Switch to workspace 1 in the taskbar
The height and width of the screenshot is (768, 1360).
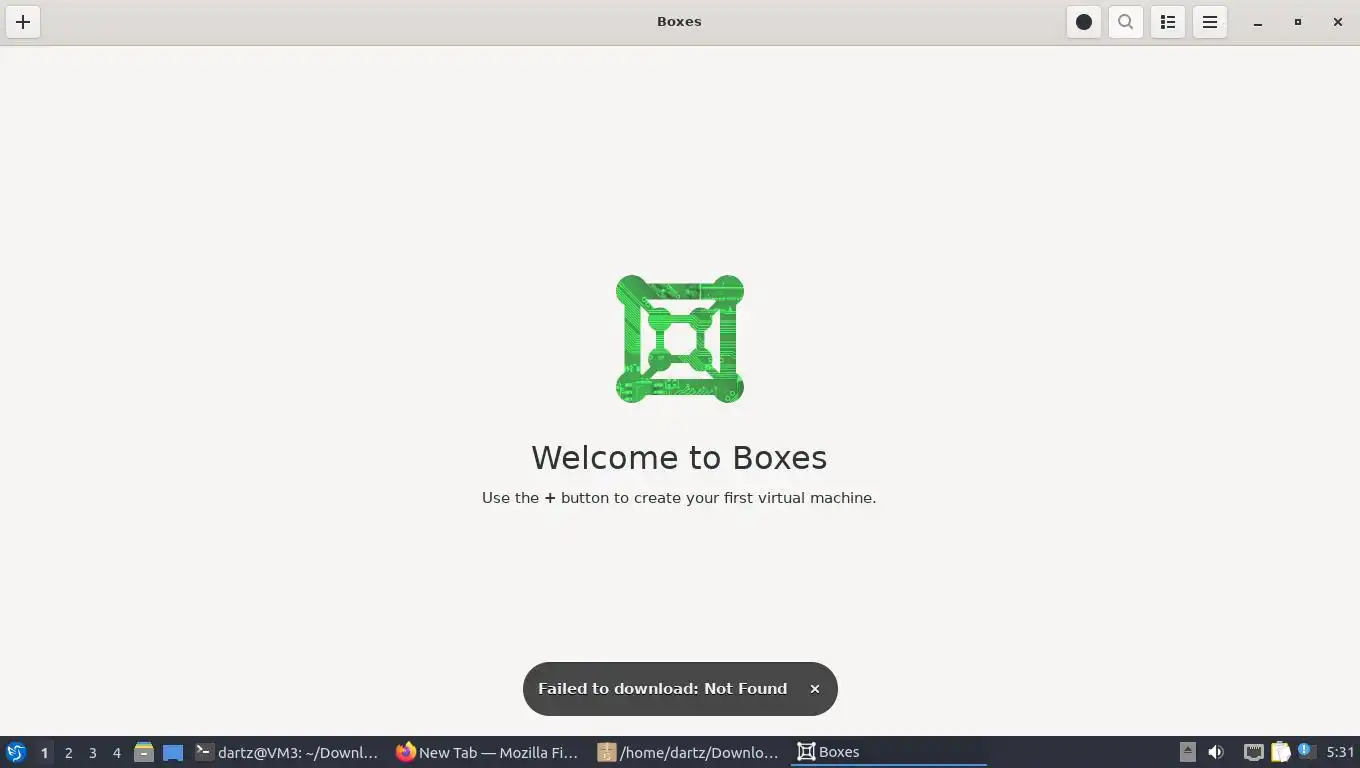click(44, 753)
